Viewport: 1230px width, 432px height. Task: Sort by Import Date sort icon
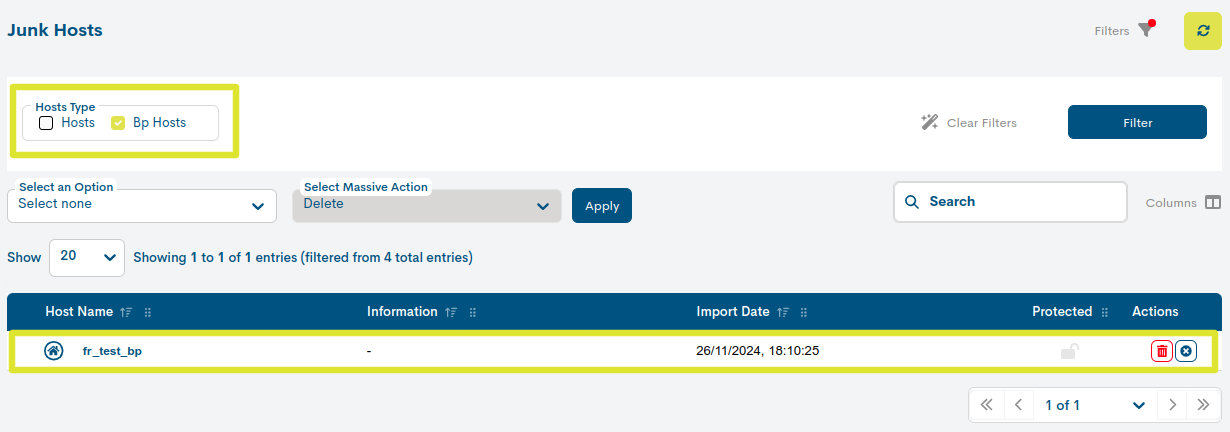[x=783, y=312]
